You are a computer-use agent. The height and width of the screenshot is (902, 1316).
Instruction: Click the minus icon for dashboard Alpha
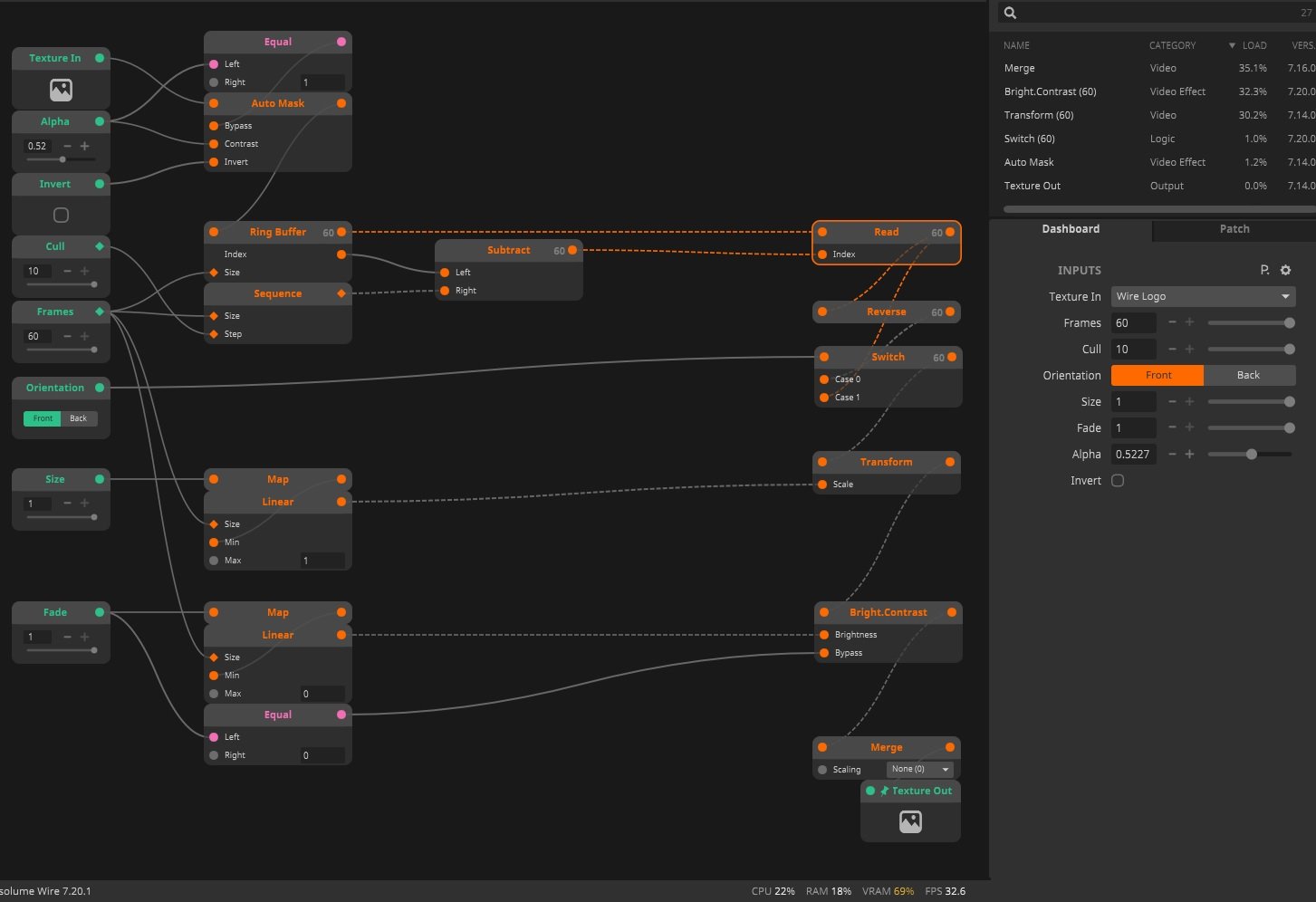[x=1172, y=455]
